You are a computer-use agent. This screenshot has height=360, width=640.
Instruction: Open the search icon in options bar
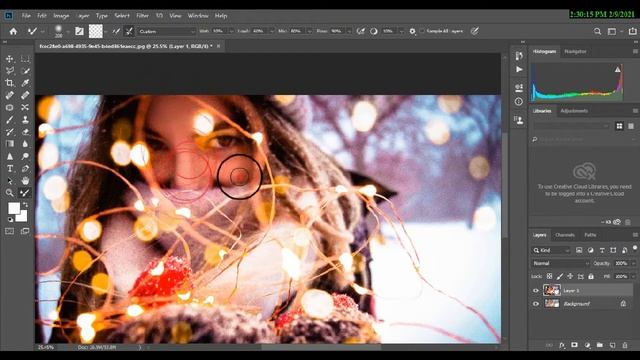coord(597,31)
